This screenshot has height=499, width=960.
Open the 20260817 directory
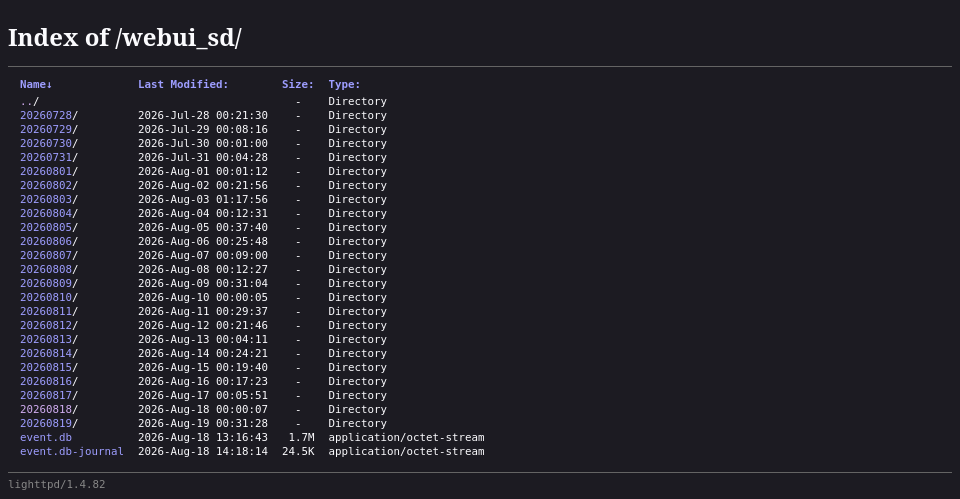pyautogui.click(x=46, y=396)
